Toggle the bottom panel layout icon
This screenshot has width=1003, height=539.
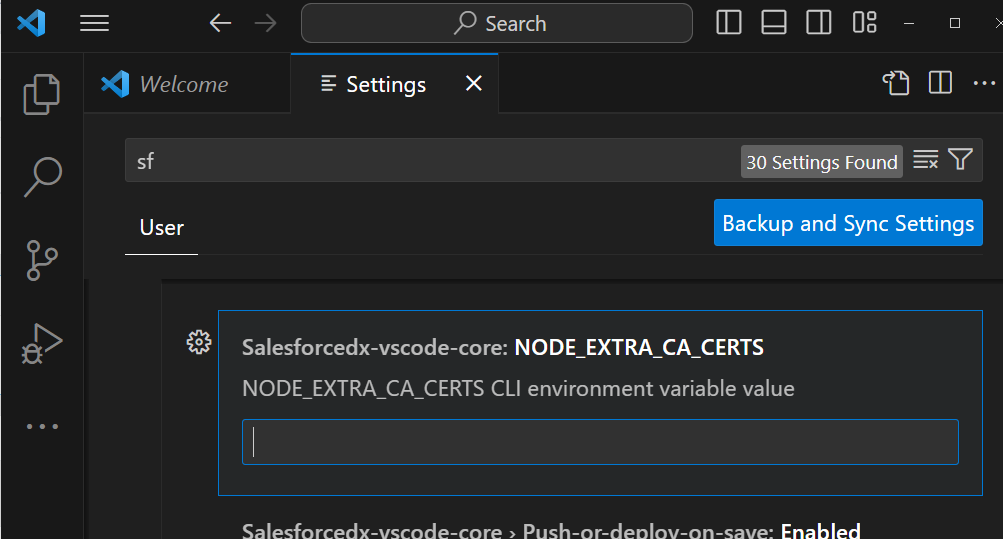773,22
